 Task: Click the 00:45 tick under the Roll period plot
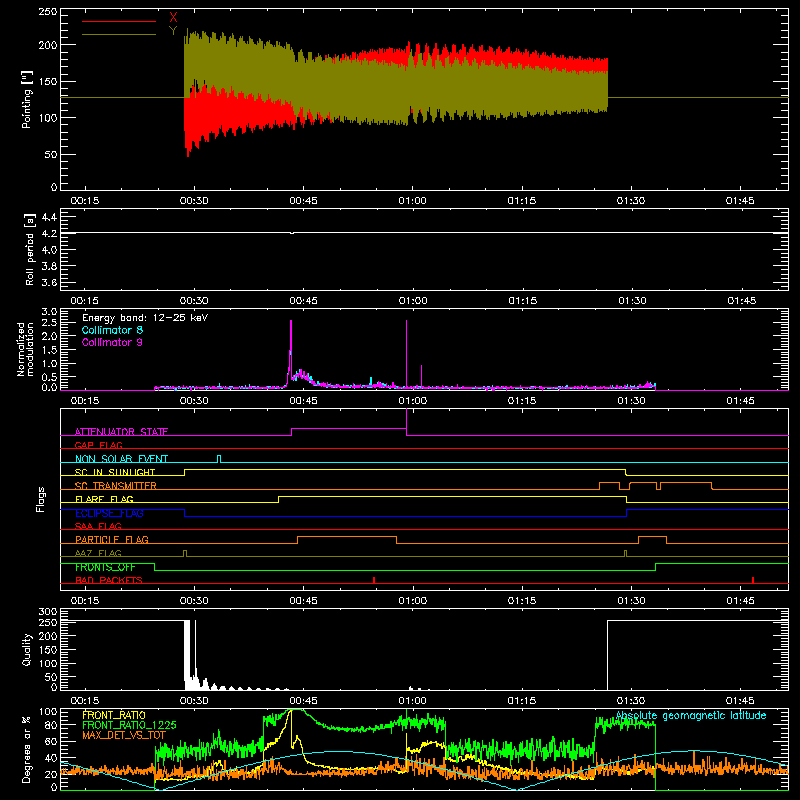[303, 301]
